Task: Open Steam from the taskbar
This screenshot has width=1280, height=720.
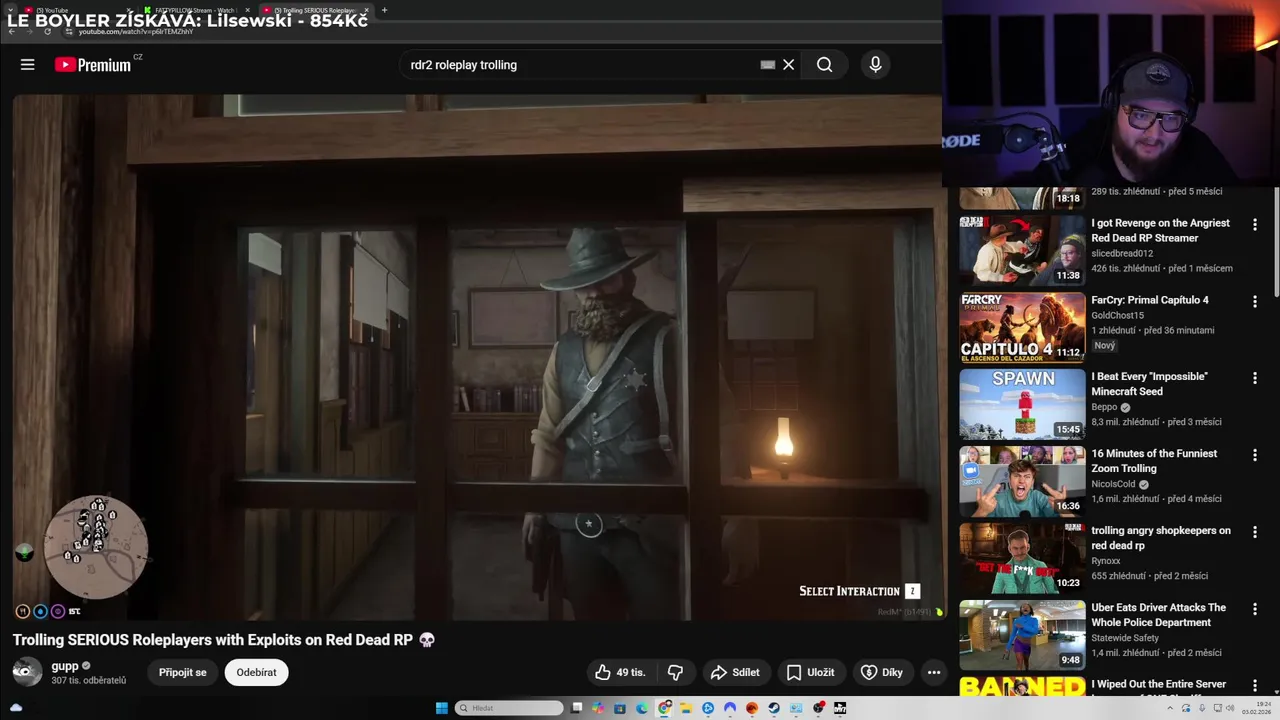Action: pos(774,708)
